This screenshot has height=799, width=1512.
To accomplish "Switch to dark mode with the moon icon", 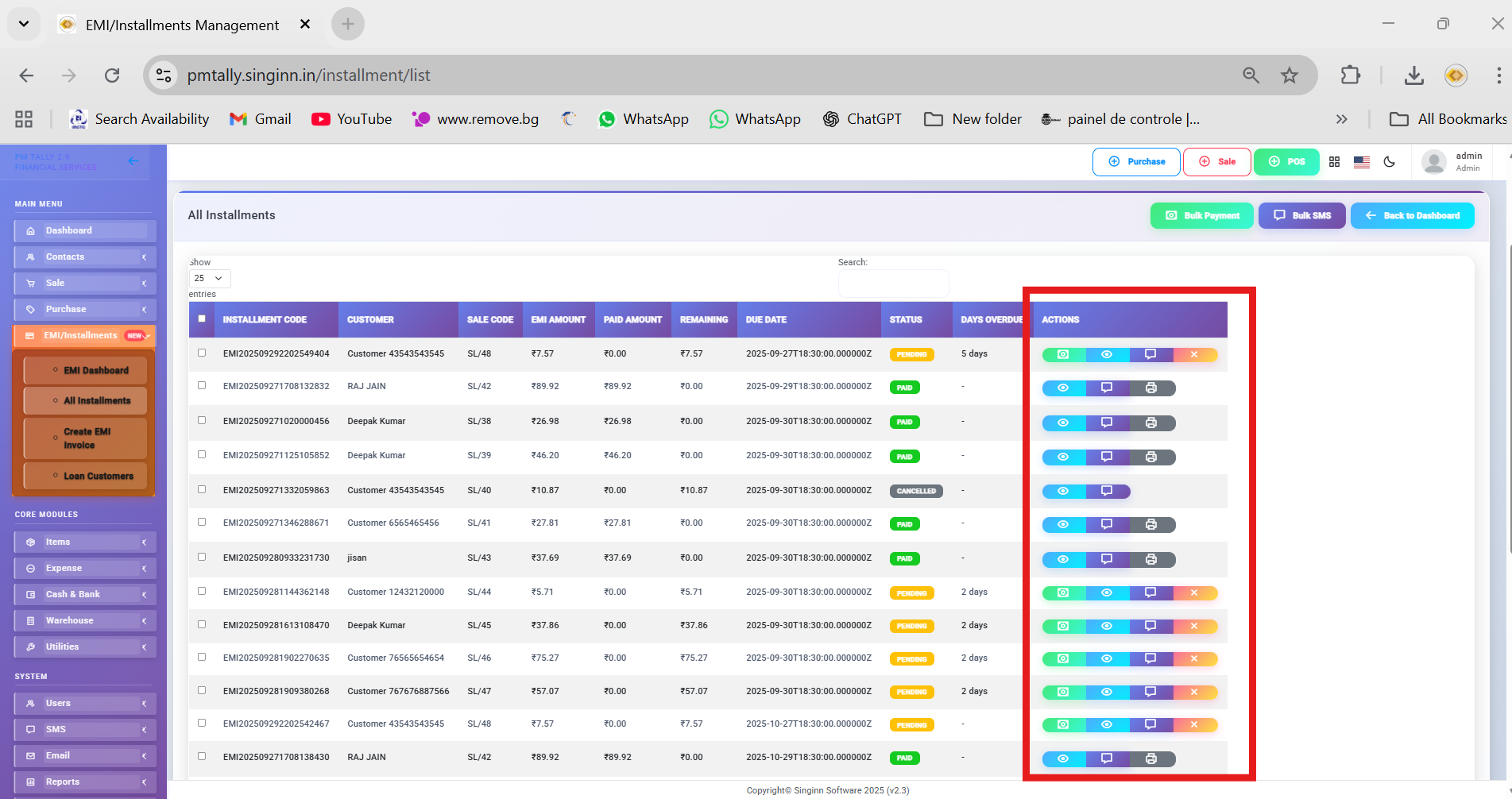I will [x=1389, y=162].
